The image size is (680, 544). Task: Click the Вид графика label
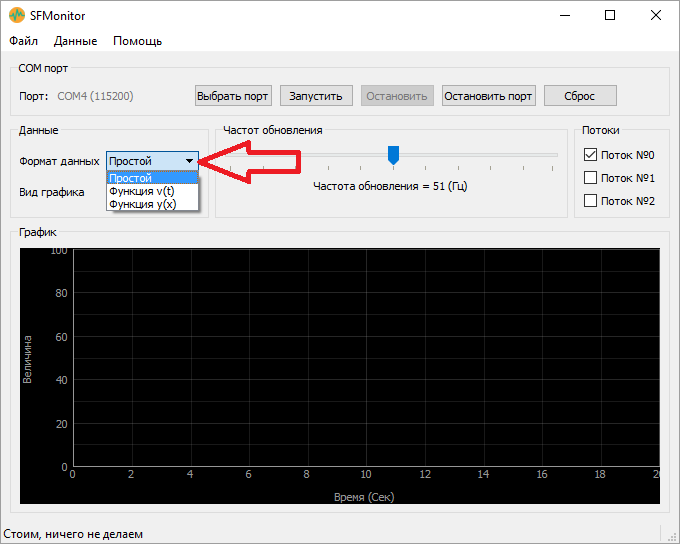[52, 192]
